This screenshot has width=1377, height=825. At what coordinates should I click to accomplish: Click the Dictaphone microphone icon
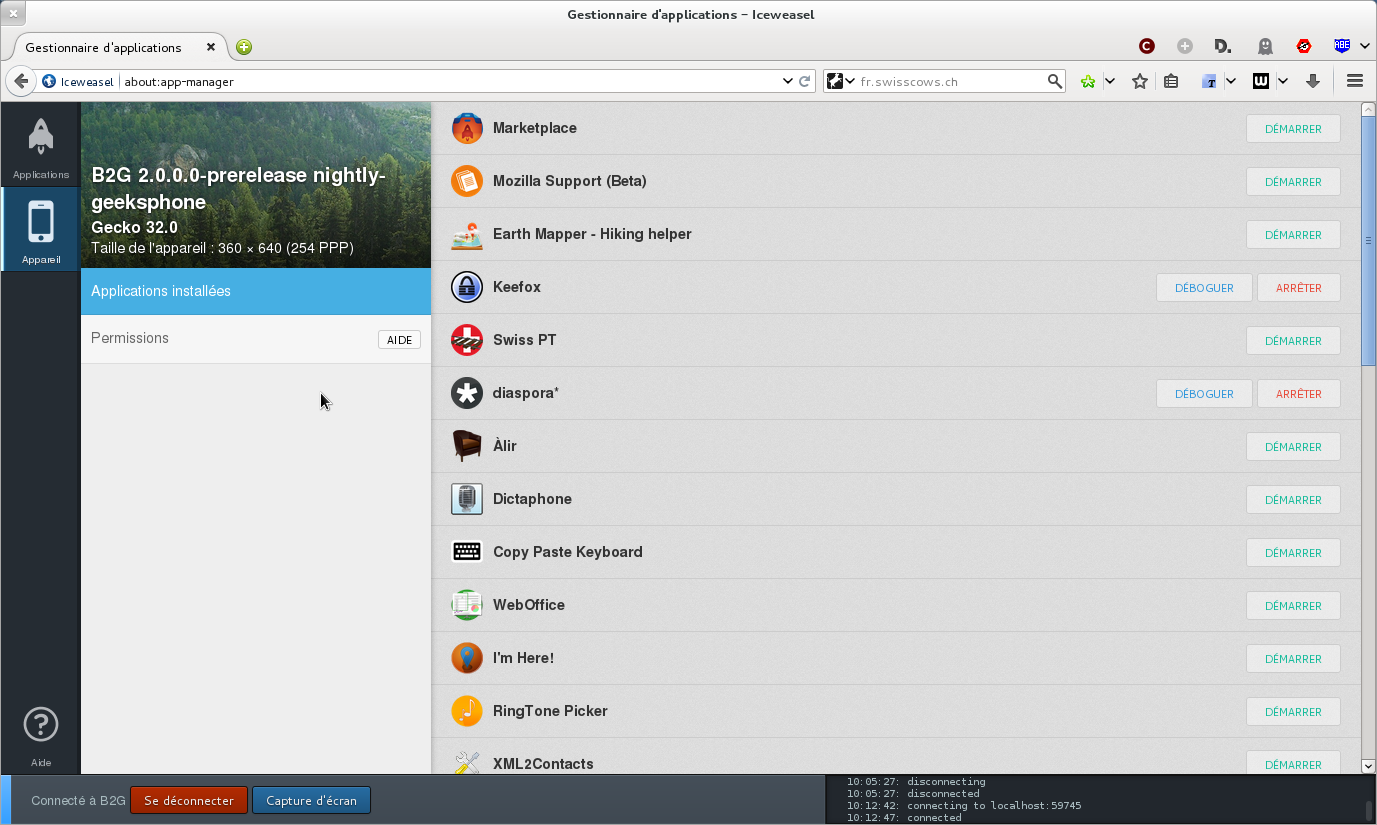(x=467, y=499)
